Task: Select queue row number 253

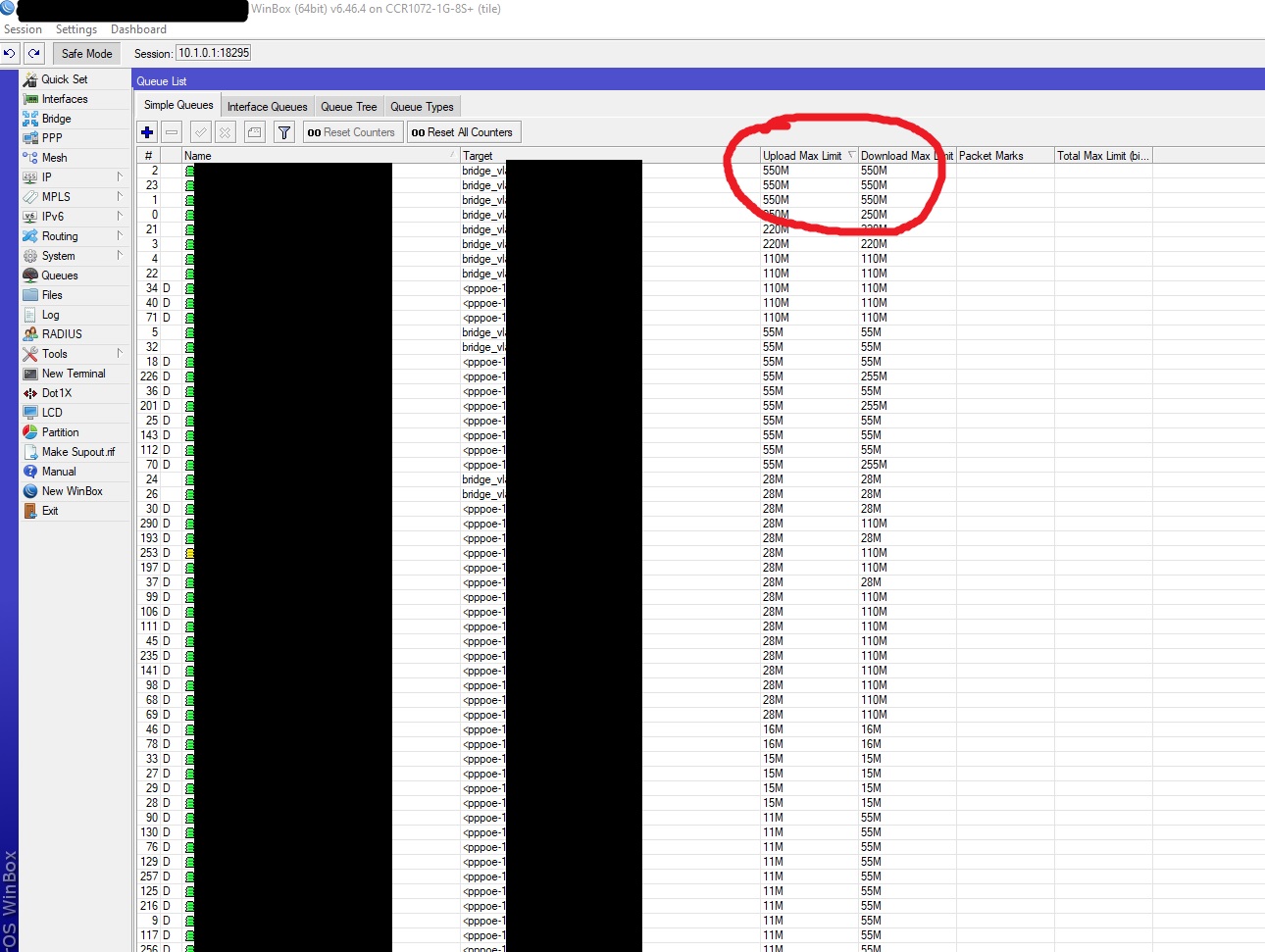Action: pos(700,553)
